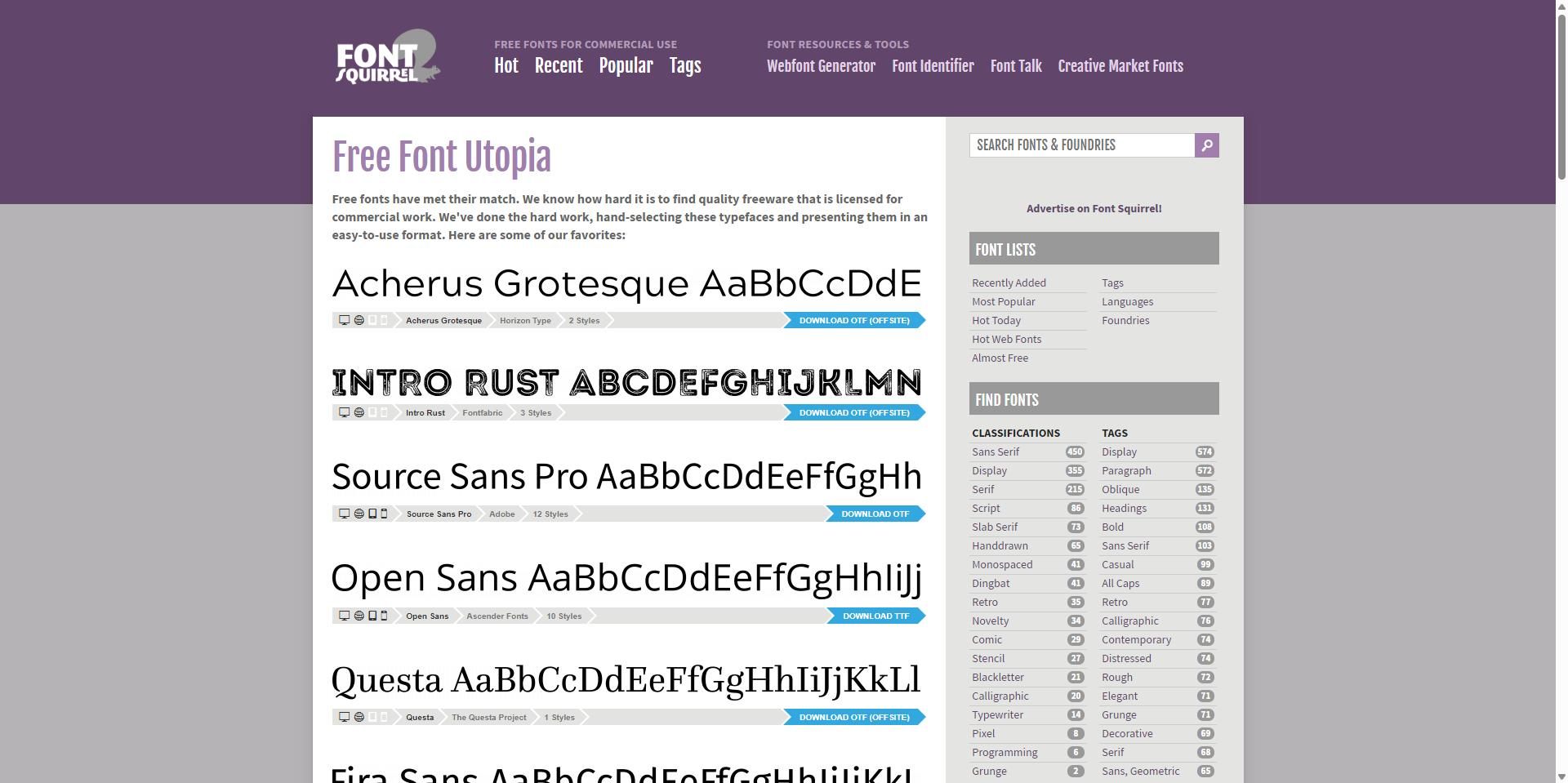Screen dimensions: 1568x783
Task: Click '12 Styles' for Source Sans Pro
Action: (x=550, y=514)
